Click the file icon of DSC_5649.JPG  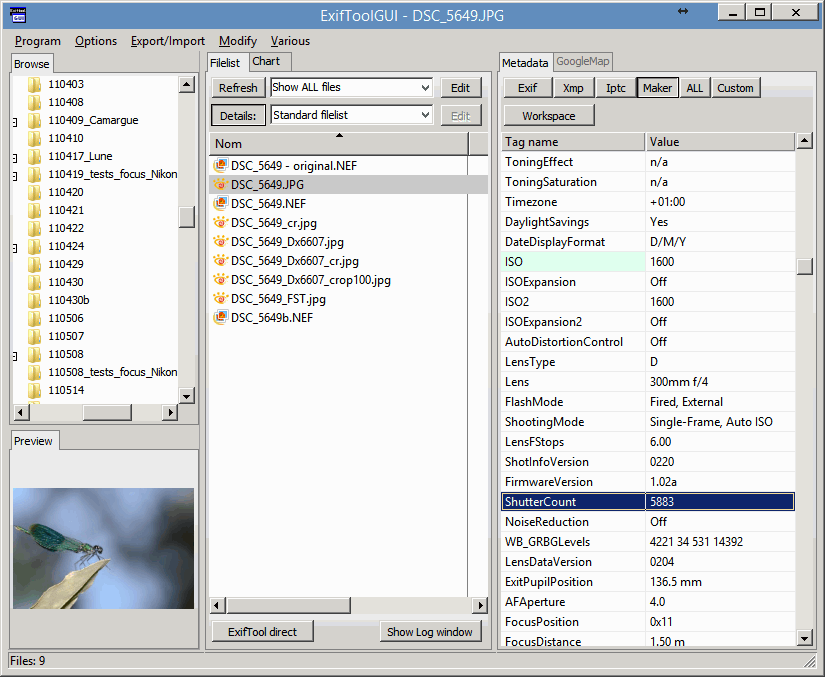[x=221, y=185]
